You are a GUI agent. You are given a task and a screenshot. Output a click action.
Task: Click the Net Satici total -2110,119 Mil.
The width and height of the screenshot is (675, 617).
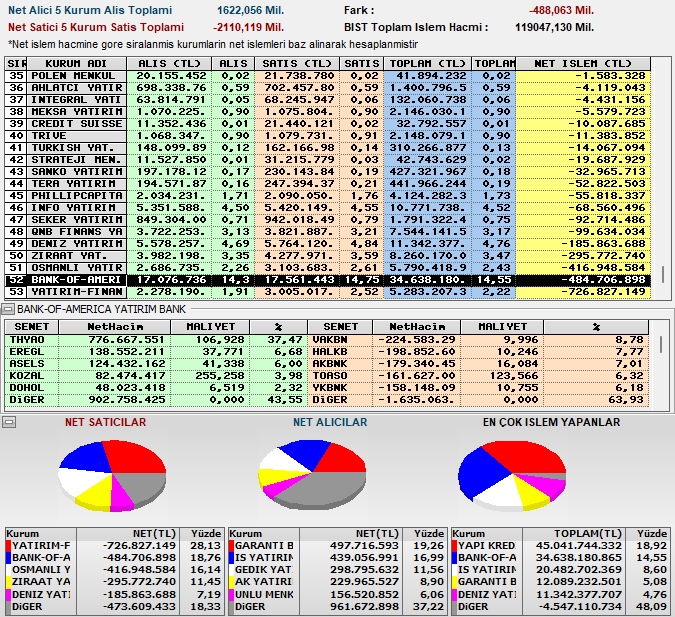click(248, 28)
